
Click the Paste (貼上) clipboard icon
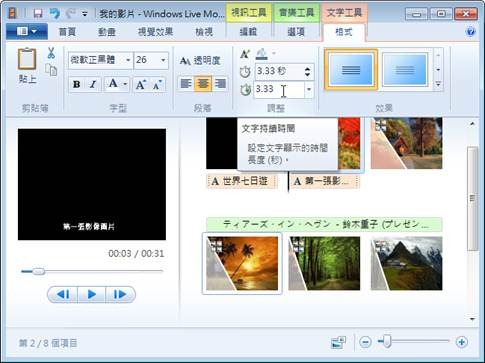coord(27,59)
